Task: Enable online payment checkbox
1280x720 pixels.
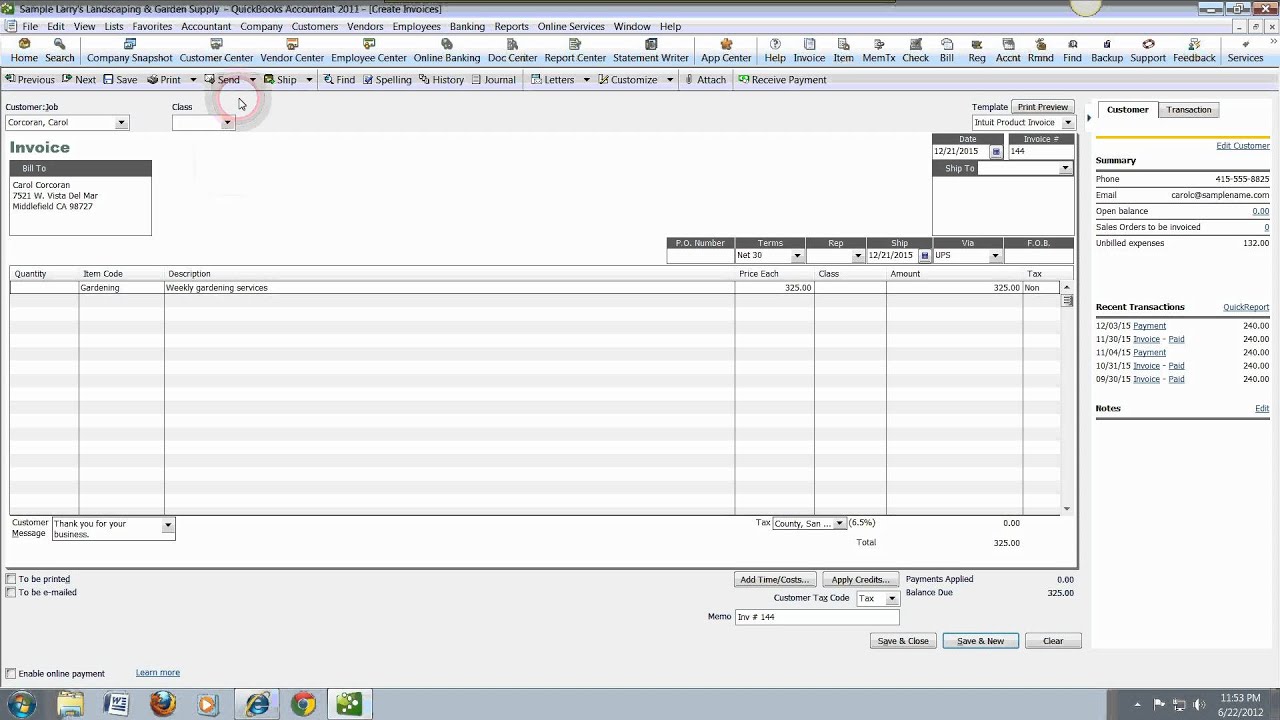Action: click(11, 674)
